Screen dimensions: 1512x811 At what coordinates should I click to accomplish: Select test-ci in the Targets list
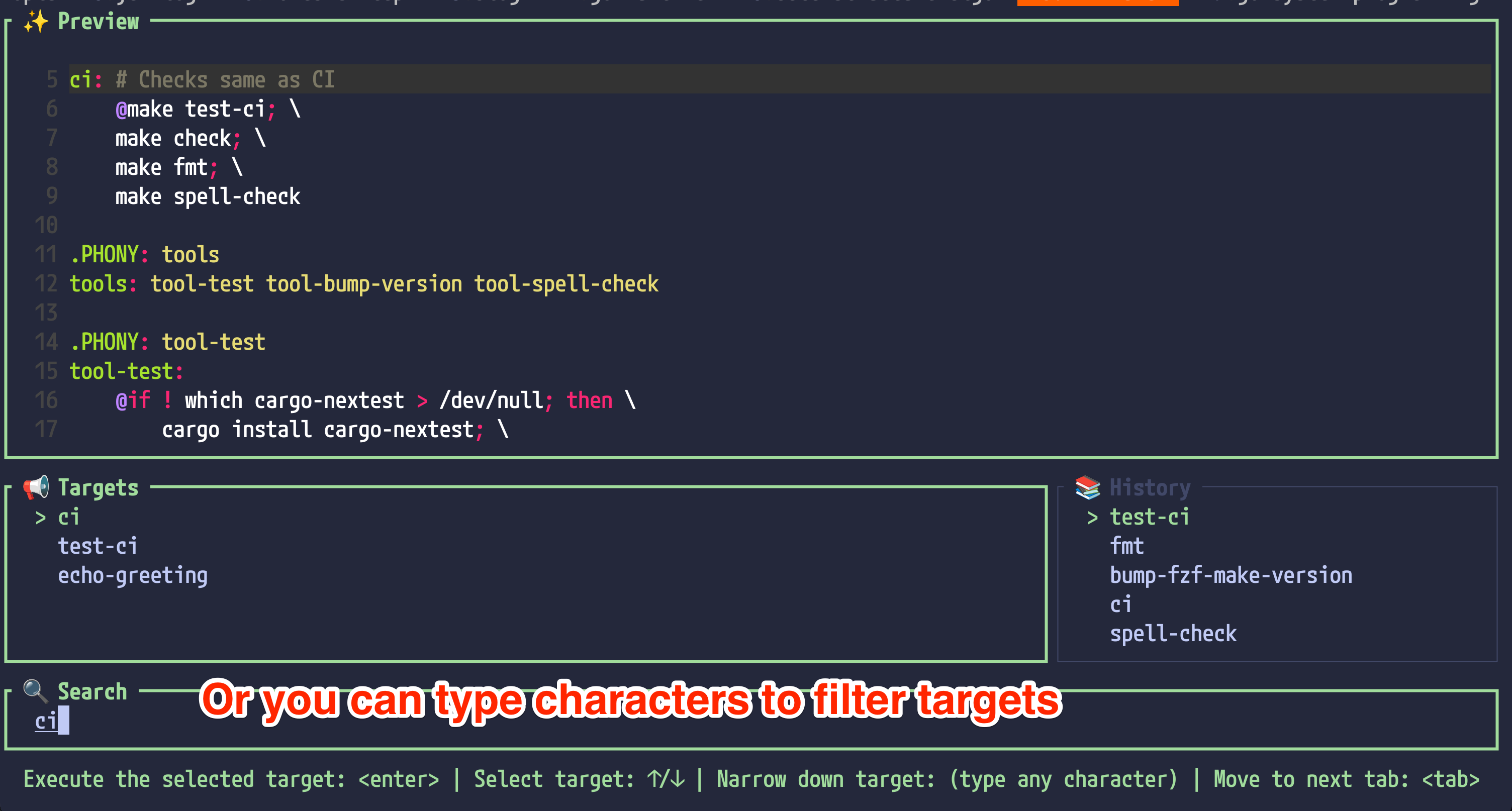(98, 546)
